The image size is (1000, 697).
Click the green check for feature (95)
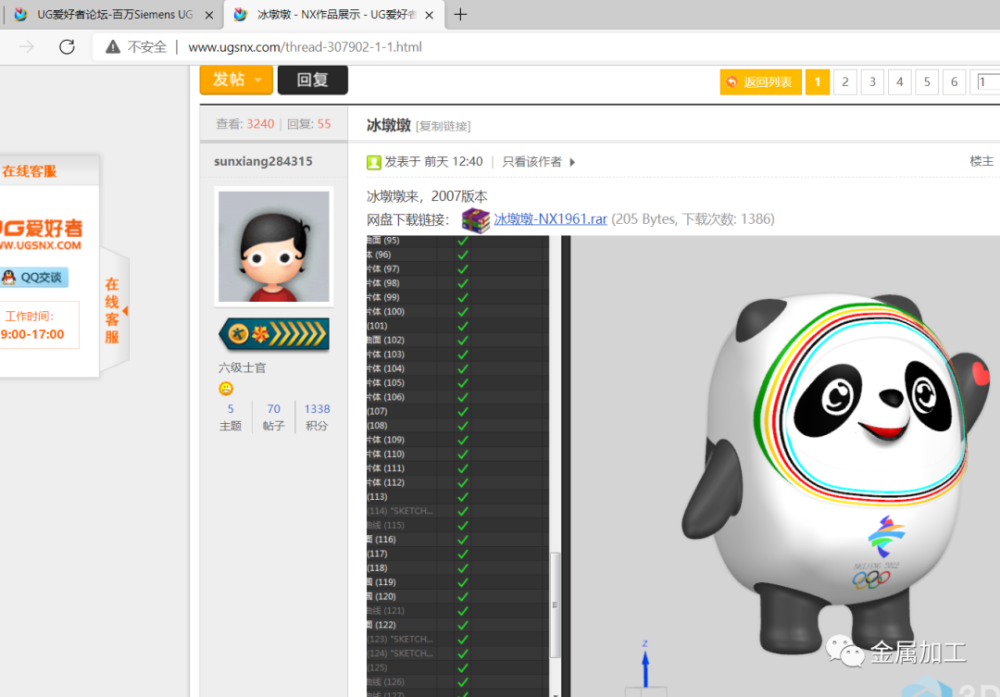(x=463, y=240)
